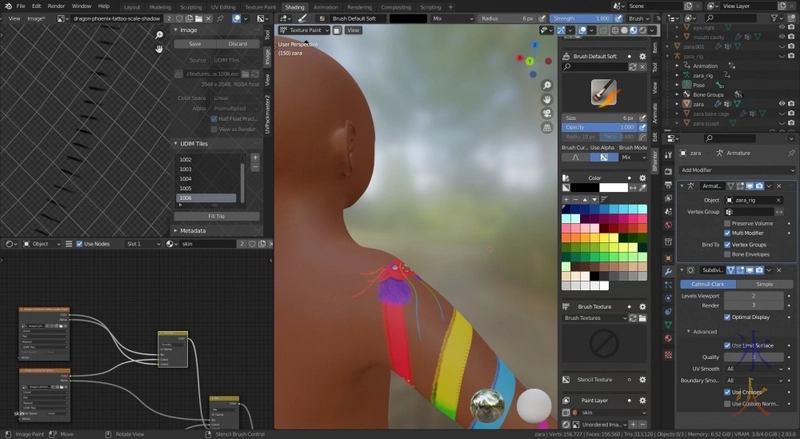Open the Render menu
Image resolution: width=800 pixels, height=439 pixels.
[x=56, y=6]
